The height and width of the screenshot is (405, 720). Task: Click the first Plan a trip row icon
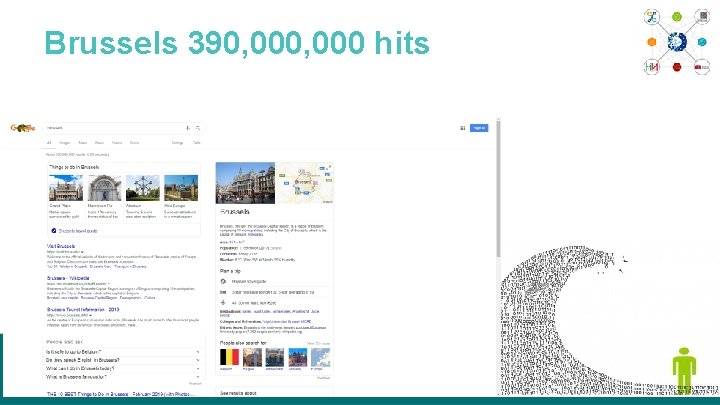click(x=223, y=281)
